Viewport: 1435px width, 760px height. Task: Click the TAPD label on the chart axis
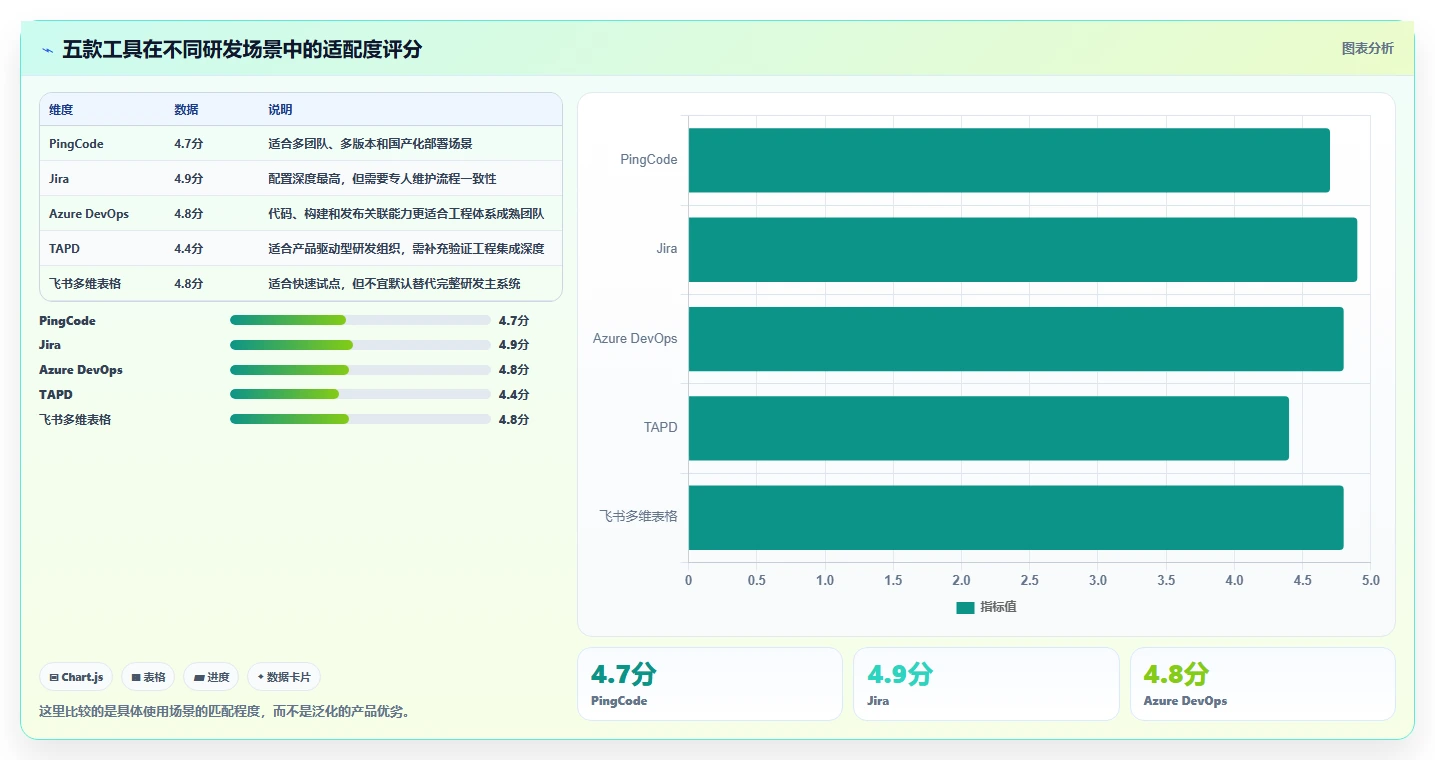[661, 428]
